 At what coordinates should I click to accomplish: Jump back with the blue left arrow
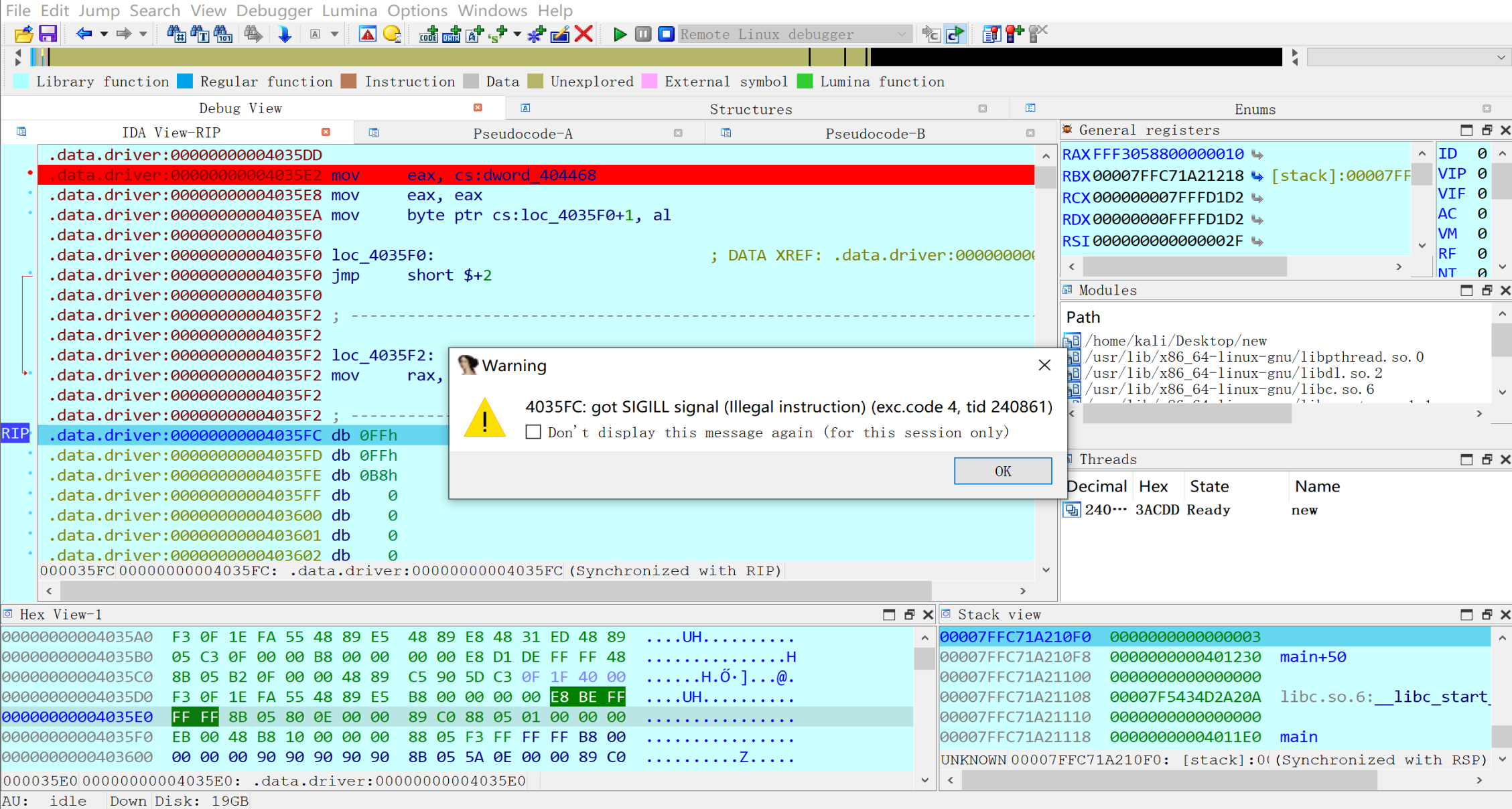[x=84, y=33]
